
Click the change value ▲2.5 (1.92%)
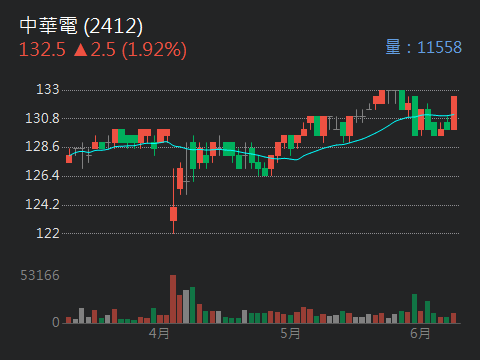coord(130,50)
